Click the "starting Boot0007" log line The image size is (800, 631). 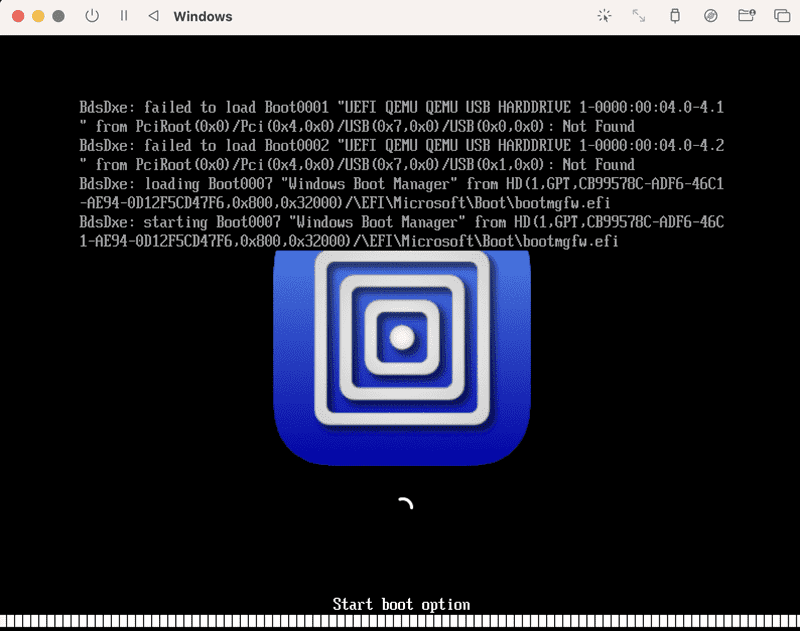[402, 232]
